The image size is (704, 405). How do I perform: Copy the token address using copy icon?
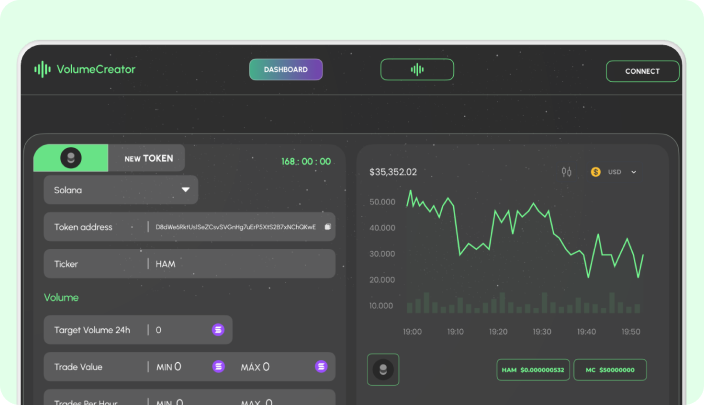pyautogui.click(x=327, y=227)
